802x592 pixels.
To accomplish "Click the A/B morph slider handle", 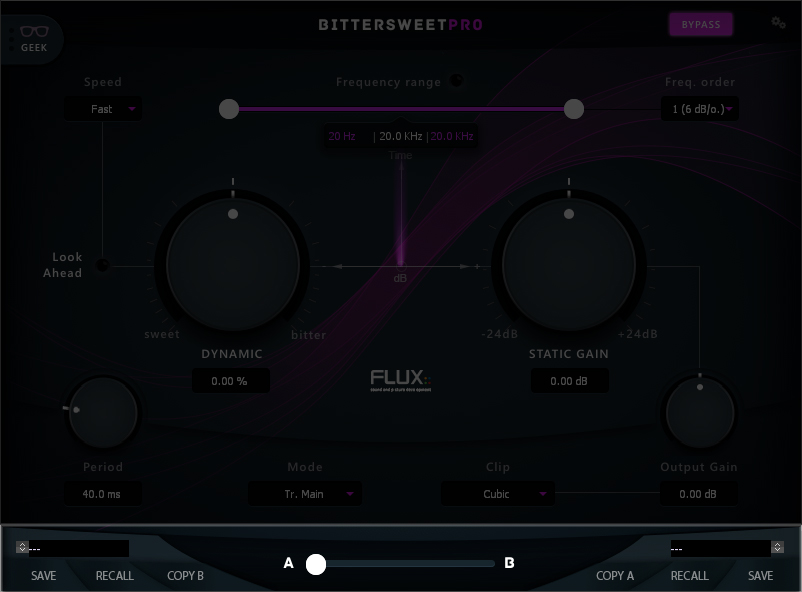I will (x=316, y=564).
